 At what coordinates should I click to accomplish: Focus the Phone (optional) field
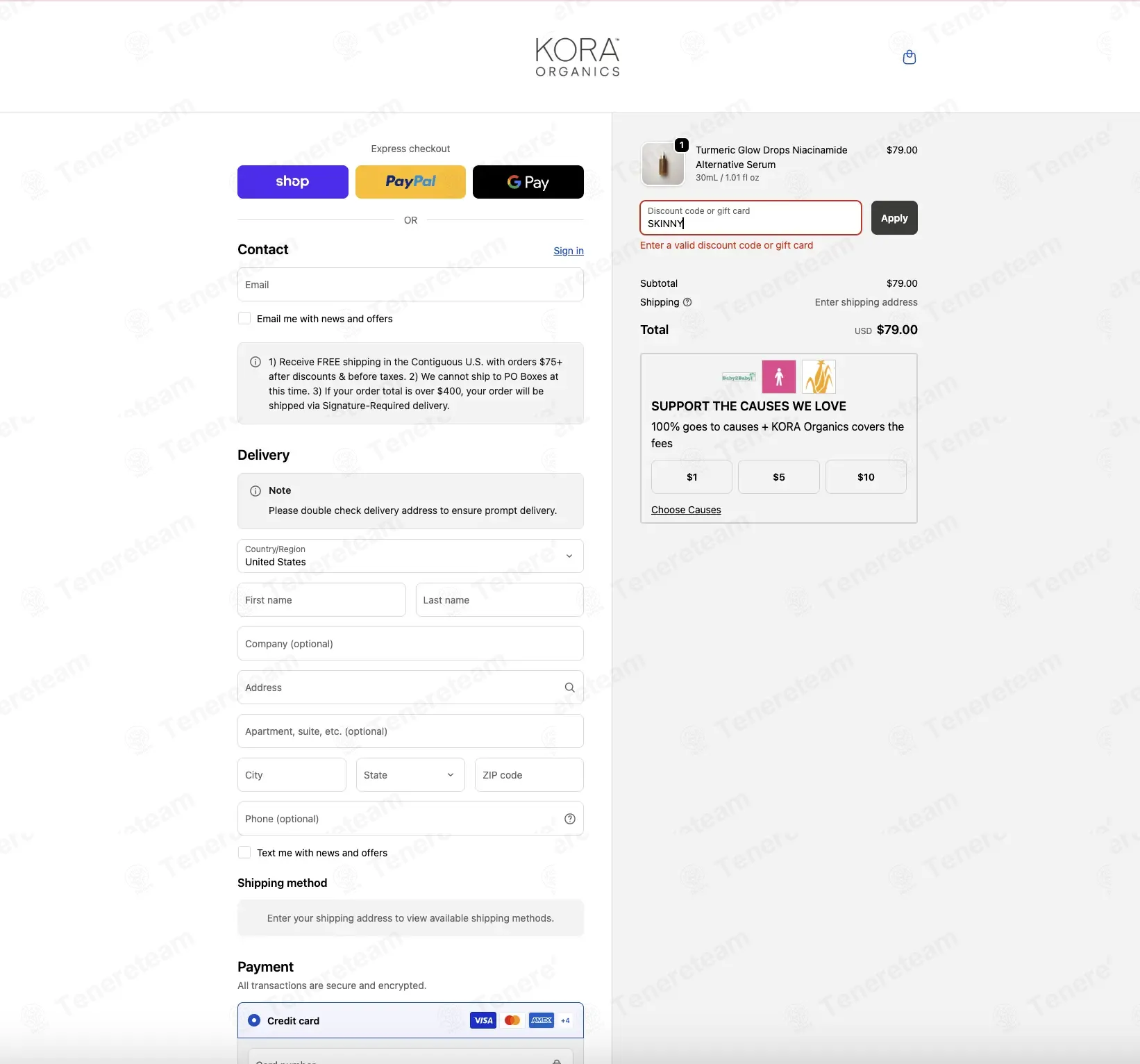click(410, 818)
